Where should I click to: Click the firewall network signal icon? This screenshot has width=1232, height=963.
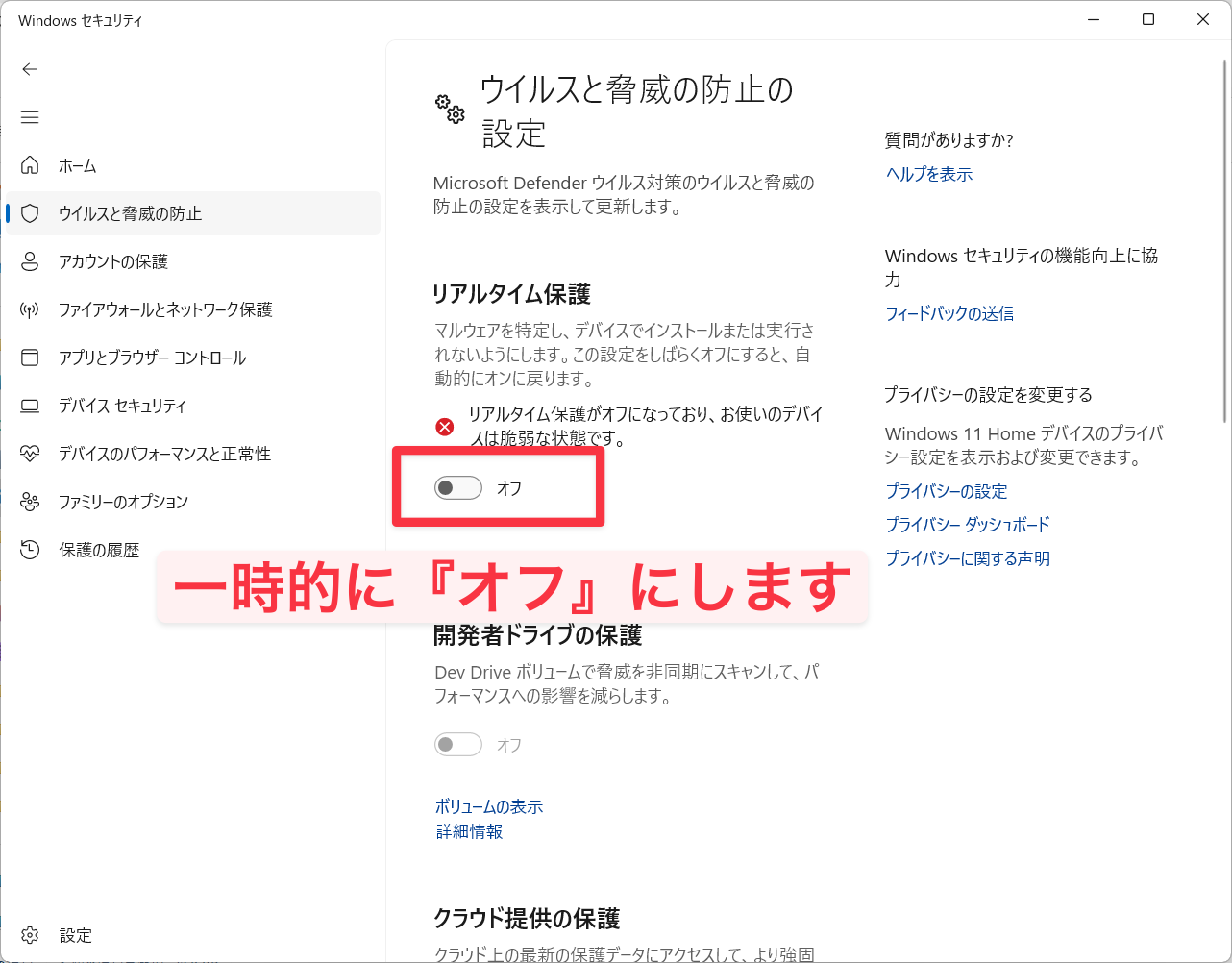30,309
